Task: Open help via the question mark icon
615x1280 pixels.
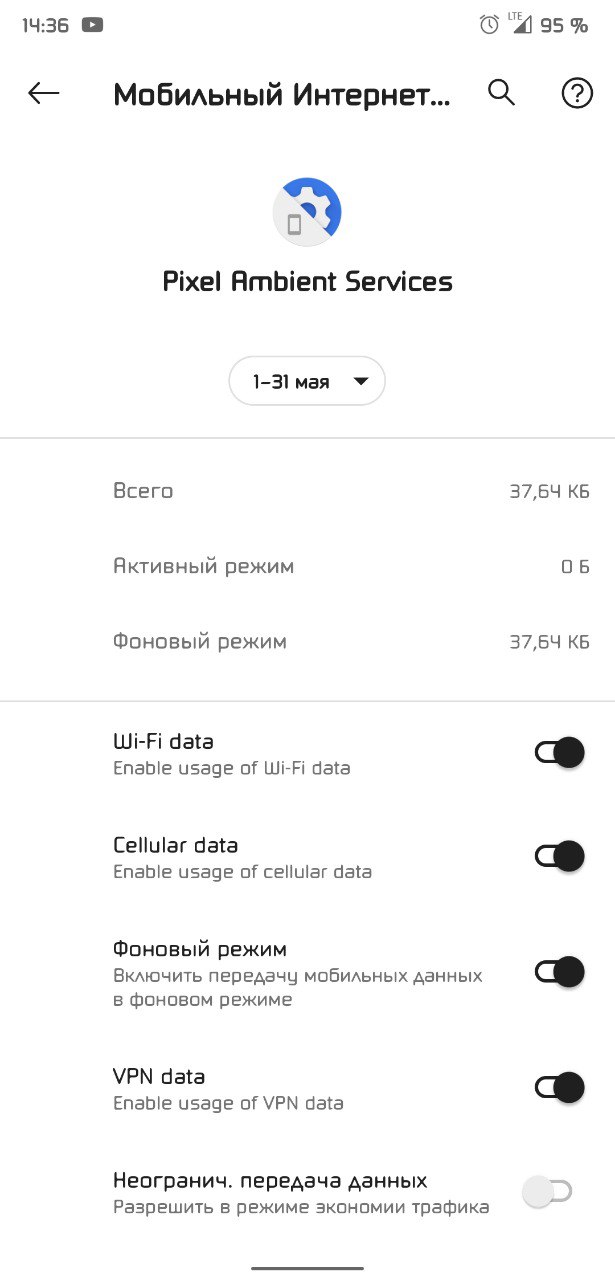Action: 577,94
